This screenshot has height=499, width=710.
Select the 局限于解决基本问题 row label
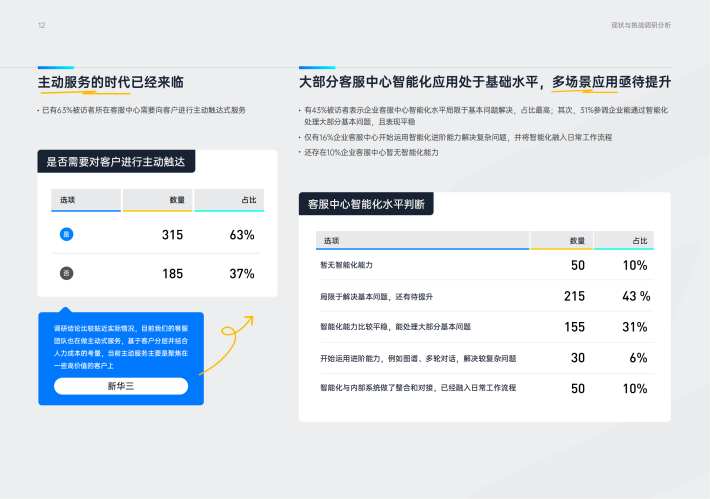point(376,296)
